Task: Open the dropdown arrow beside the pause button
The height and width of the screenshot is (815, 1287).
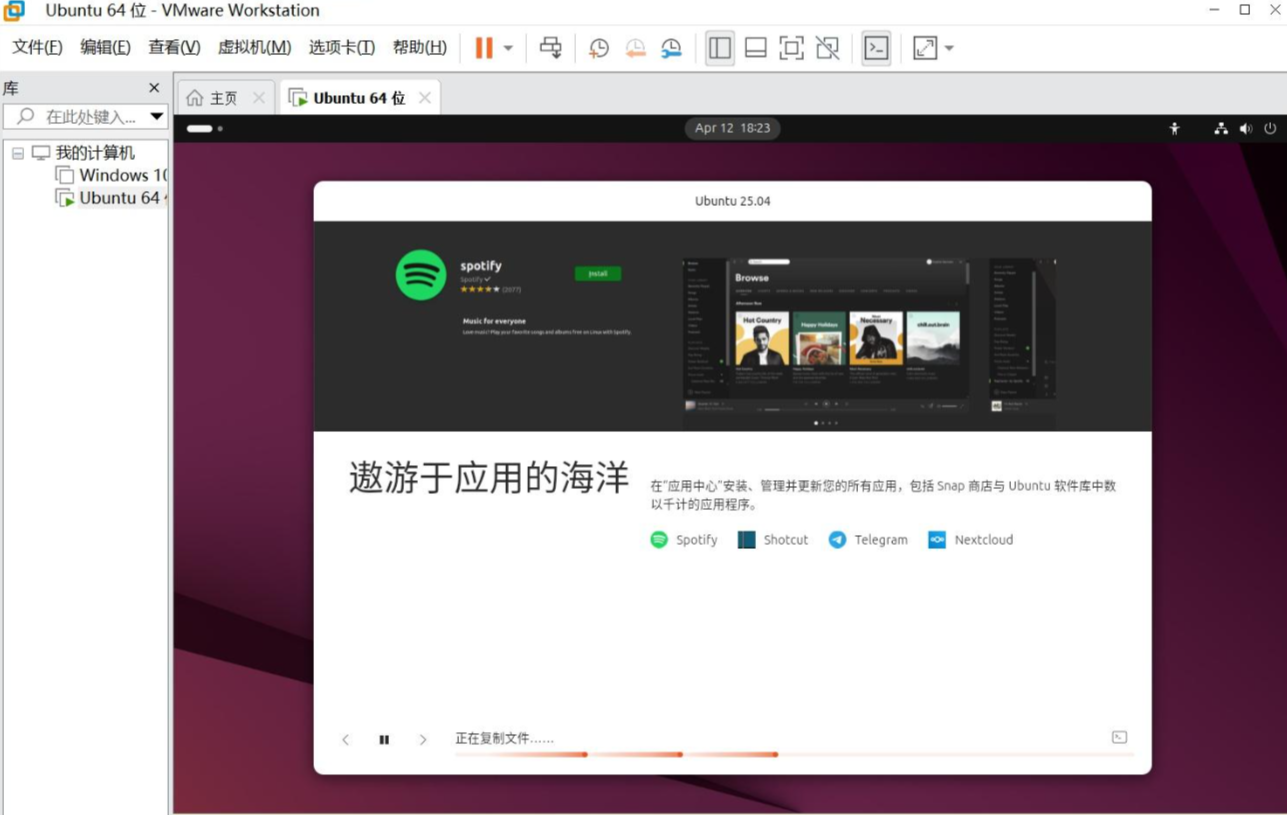Action: [x=508, y=48]
